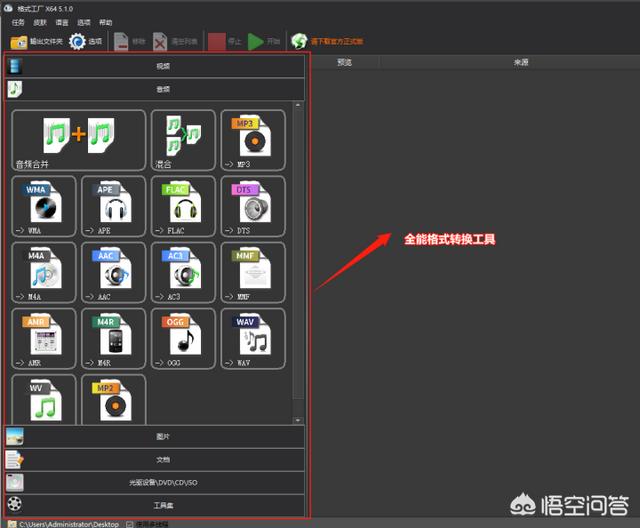
Task: Click the convert to M4R ringtone icon
Action: click(x=112, y=340)
